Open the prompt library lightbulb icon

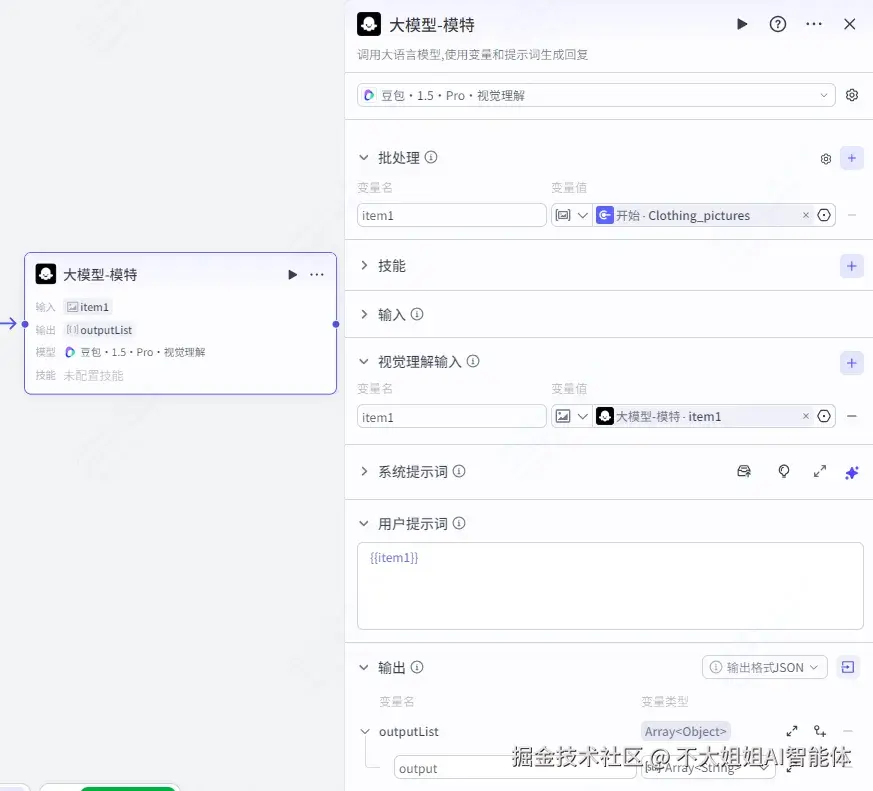pos(784,471)
